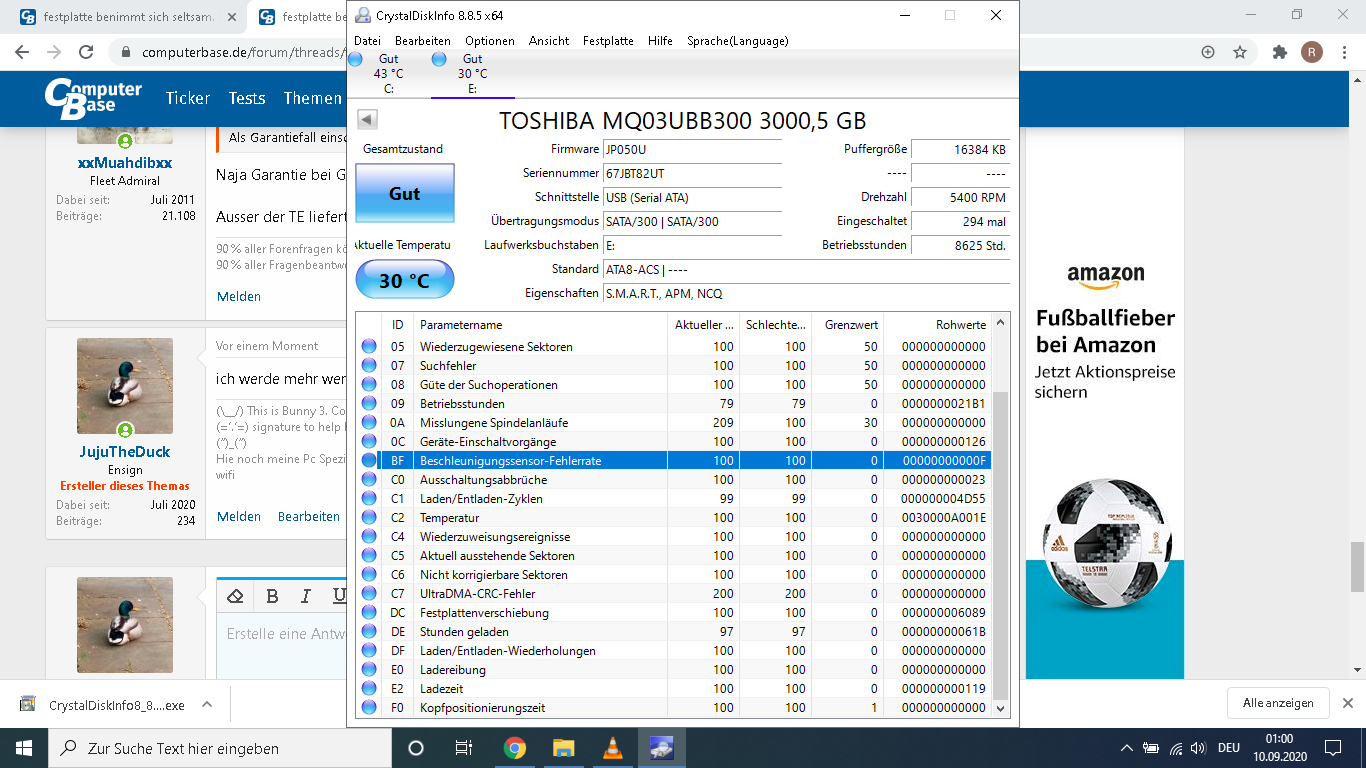The height and width of the screenshot is (768, 1366).
Task: Open Google Chrome from taskbar
Action: (x=514, y=747)
